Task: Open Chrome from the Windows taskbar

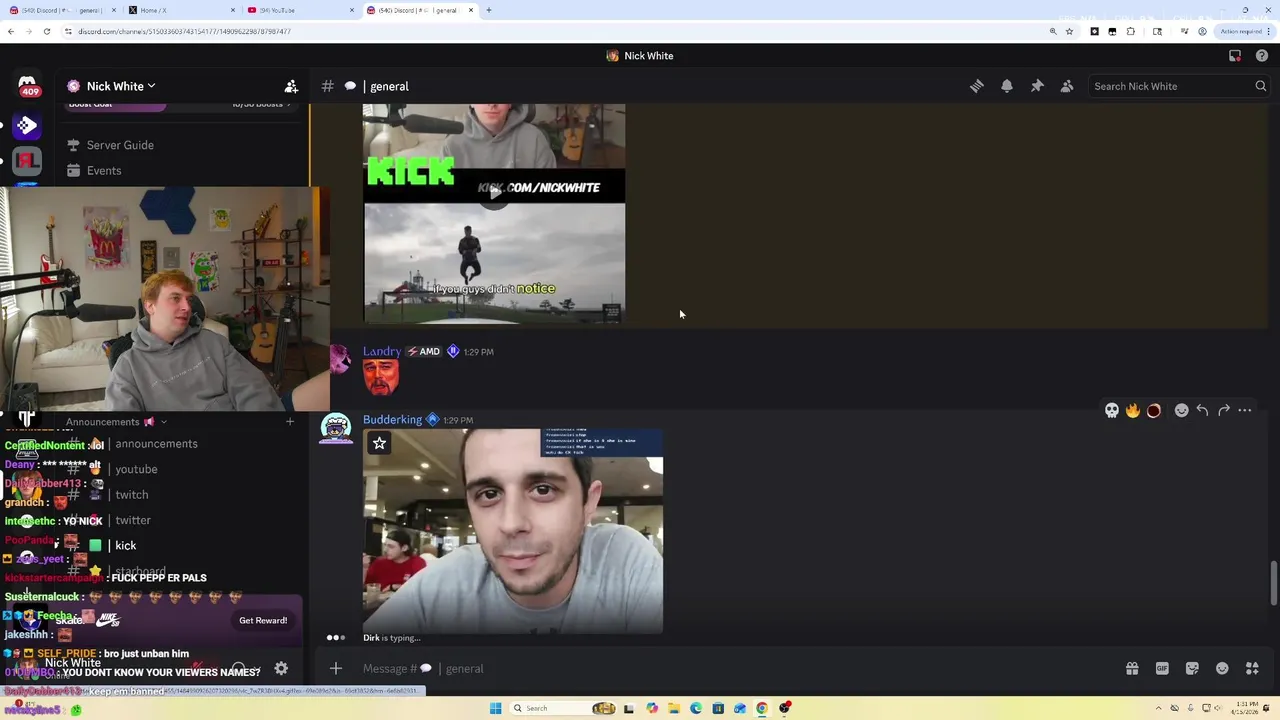Action: 762,708
